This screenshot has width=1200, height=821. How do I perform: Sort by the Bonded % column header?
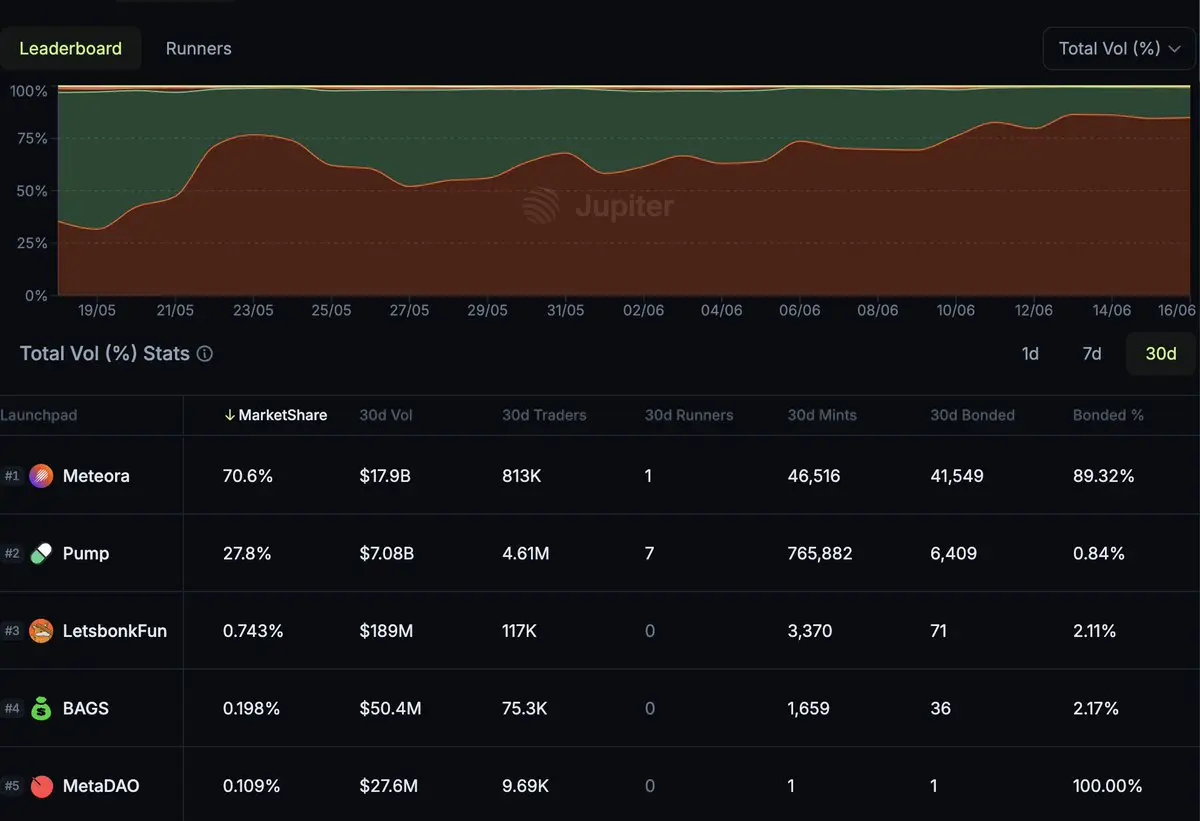coord(1108,415)
